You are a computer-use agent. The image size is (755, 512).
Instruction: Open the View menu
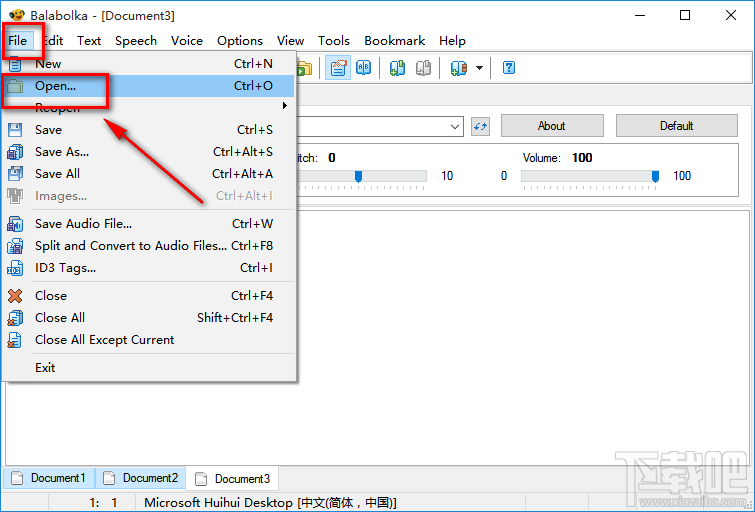click(x=290, y=41)
